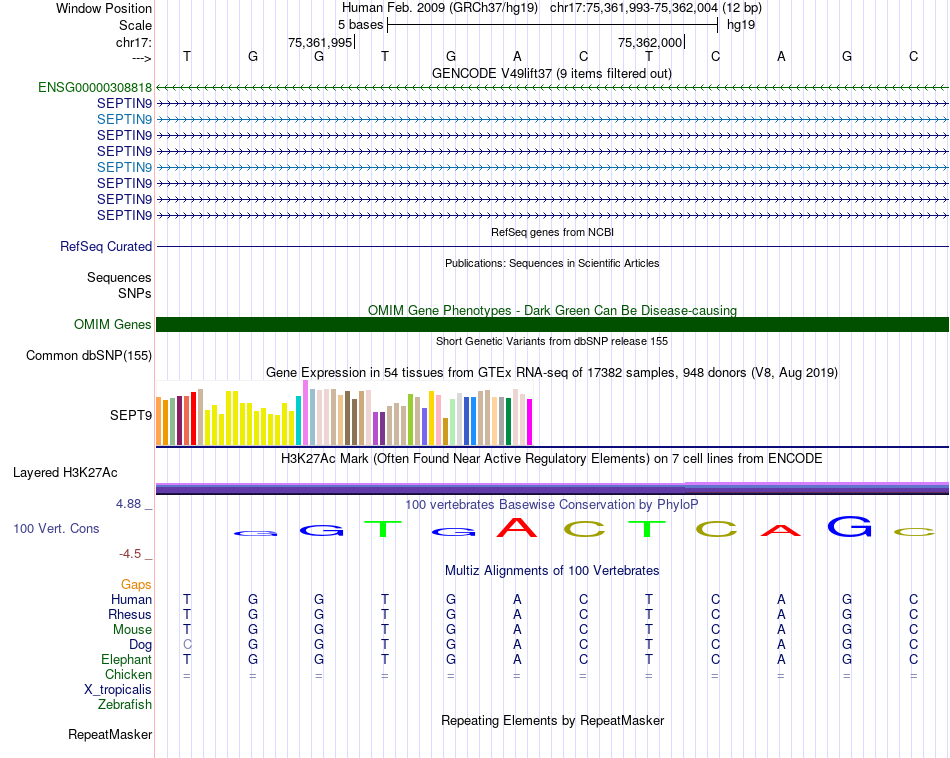Image resolution: width=950 pixels, height=758 pixels.
Task: Select the X_tropicalis species row label
Action: 118,690
